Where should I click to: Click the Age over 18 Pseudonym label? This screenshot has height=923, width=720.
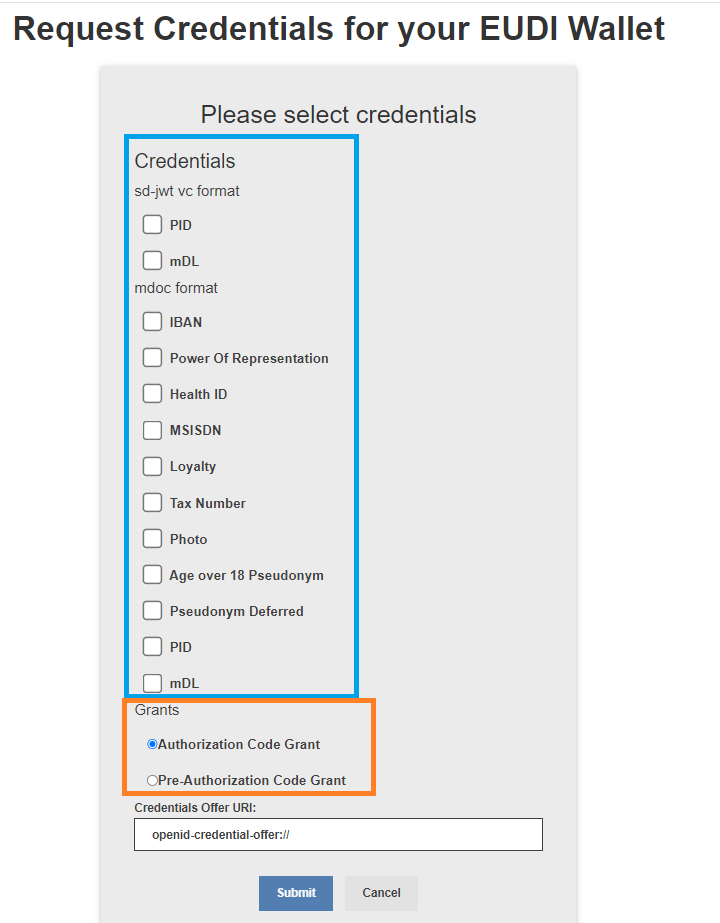246,575
